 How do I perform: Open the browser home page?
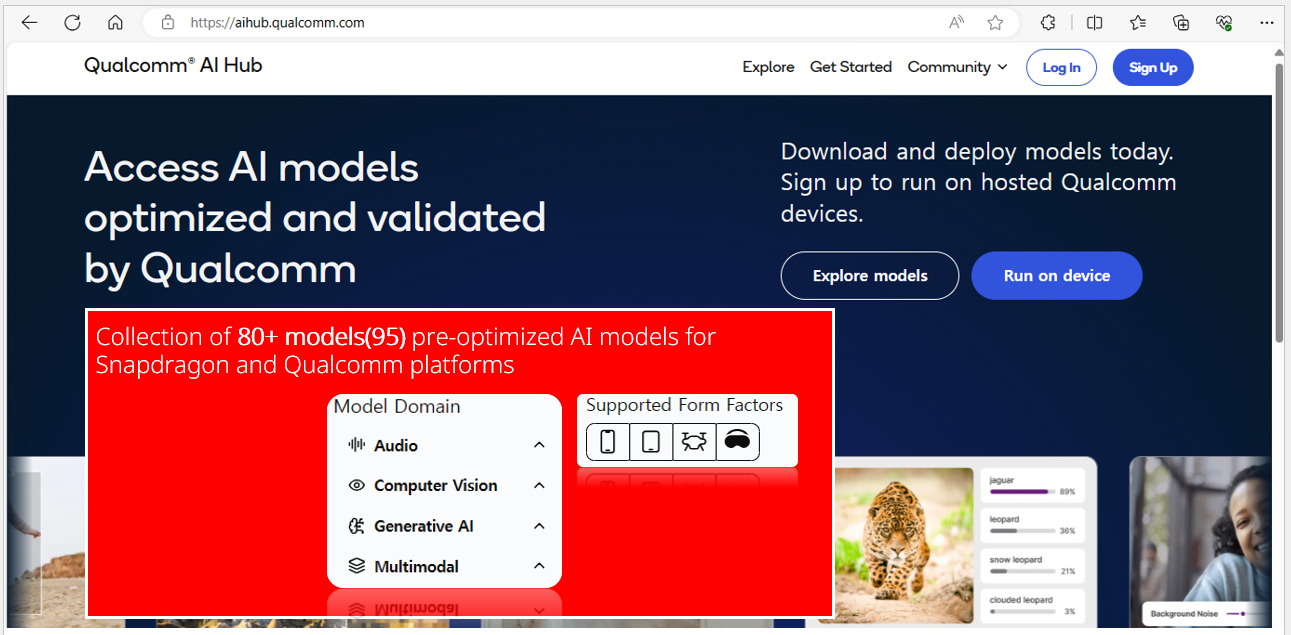pyautogui.click(x=115, y=22)
